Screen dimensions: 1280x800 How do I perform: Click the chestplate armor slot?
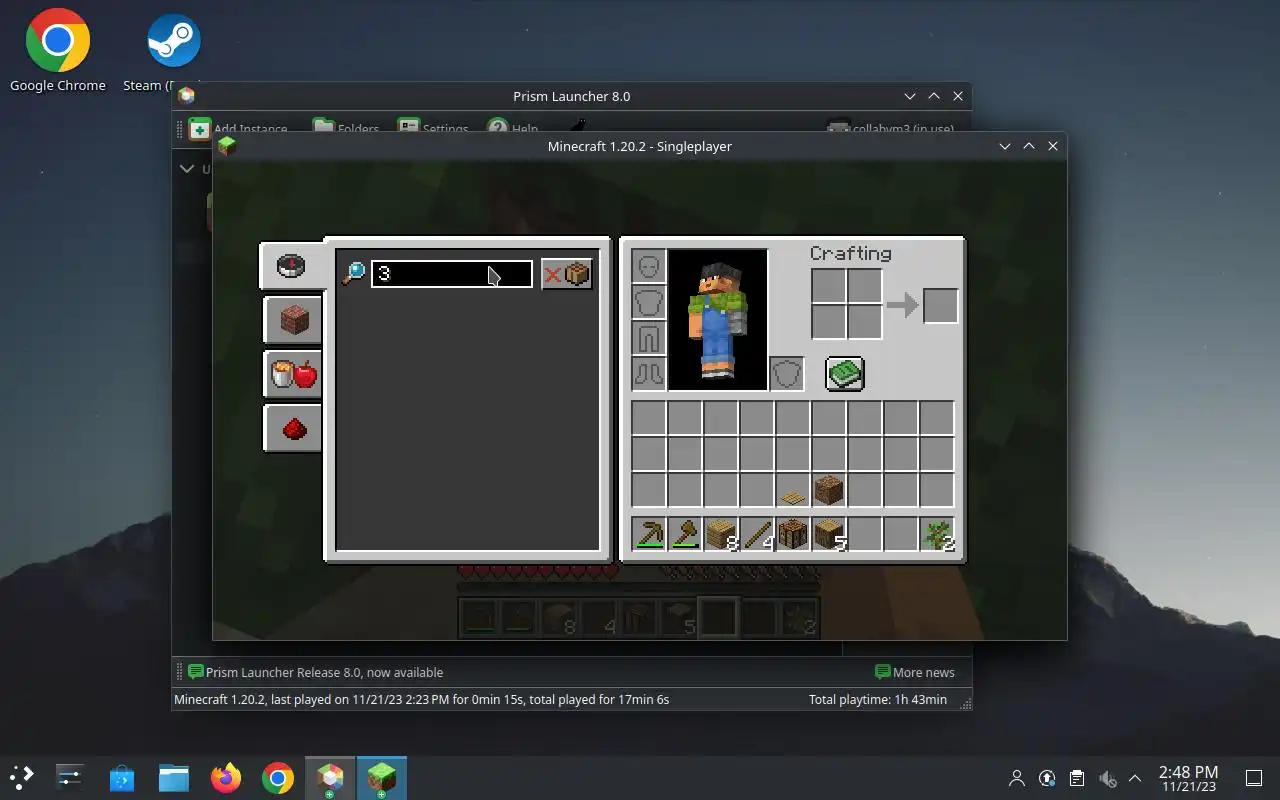[648, 303]
